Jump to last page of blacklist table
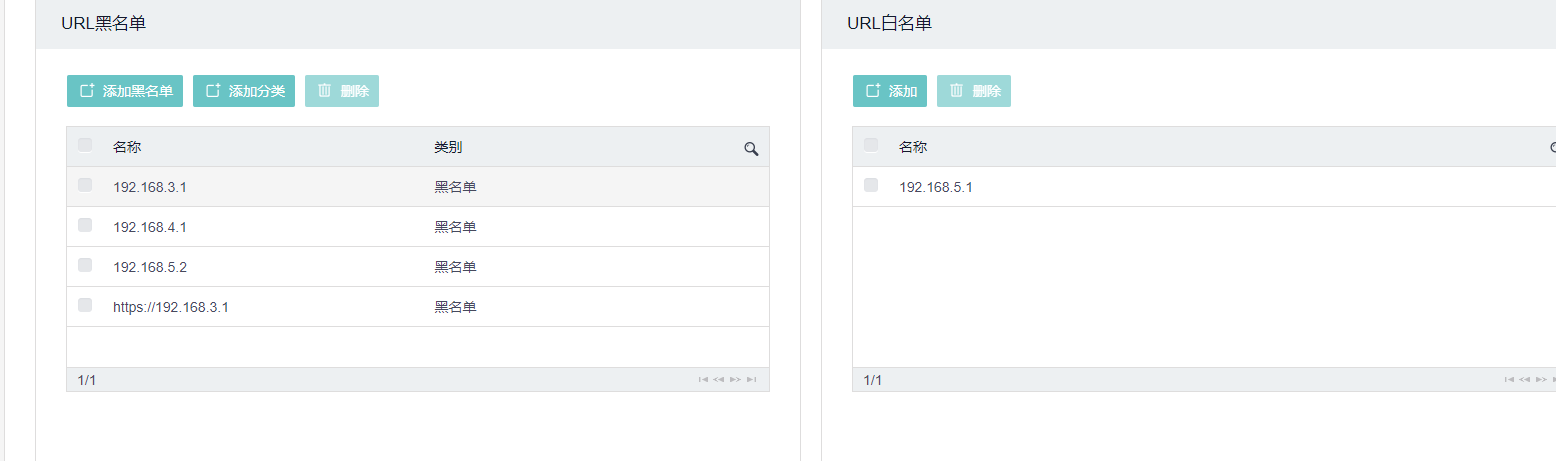The width and height of the screenshot is (1556, 461). click(751, 380)
